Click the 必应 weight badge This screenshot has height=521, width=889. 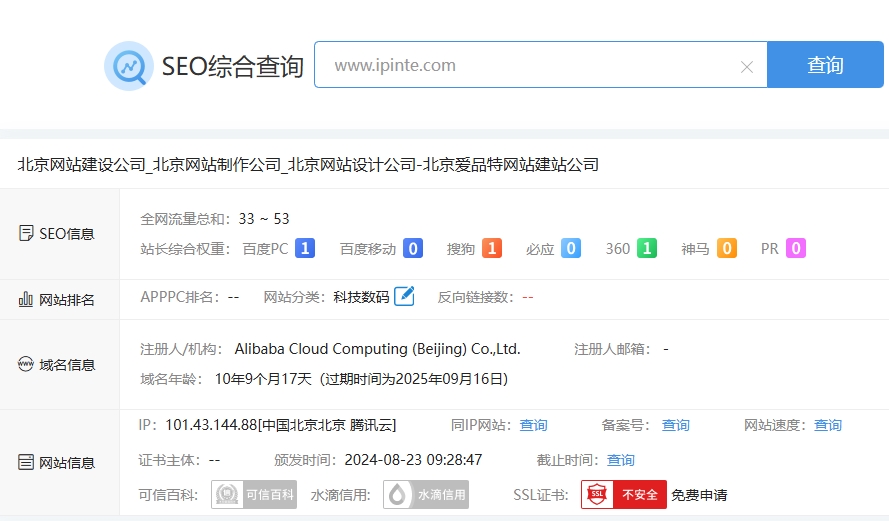pos(570,249)
